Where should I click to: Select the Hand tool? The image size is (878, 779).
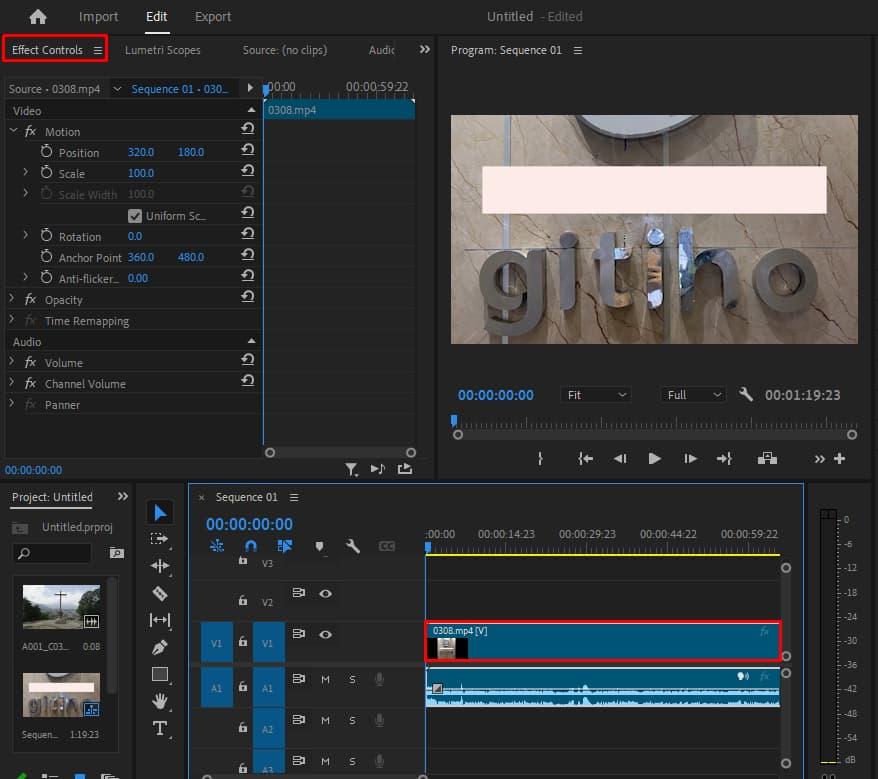pos(160,701)
